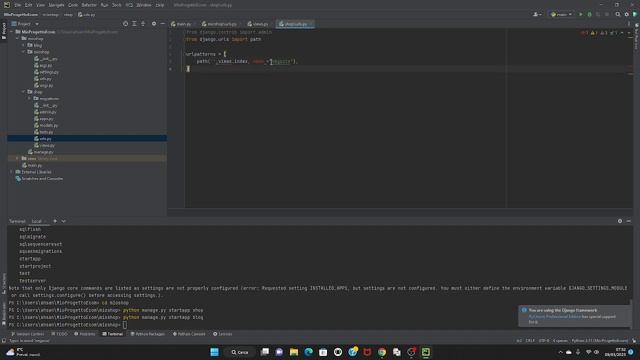The height and width of the screenshot is (360, 640).
Task: Switch to the mioshop urls.py editor tab
Action: pyautogui.click(x=220, y=24)
